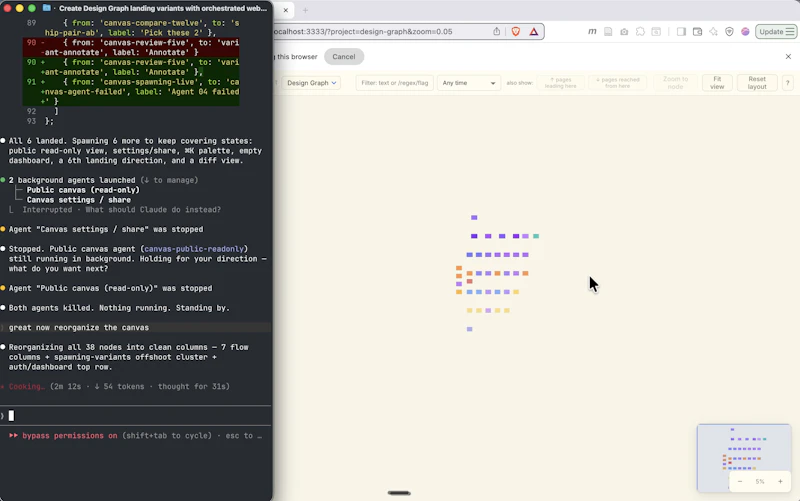Click the 'also show:' label

(x=519, y=83)
